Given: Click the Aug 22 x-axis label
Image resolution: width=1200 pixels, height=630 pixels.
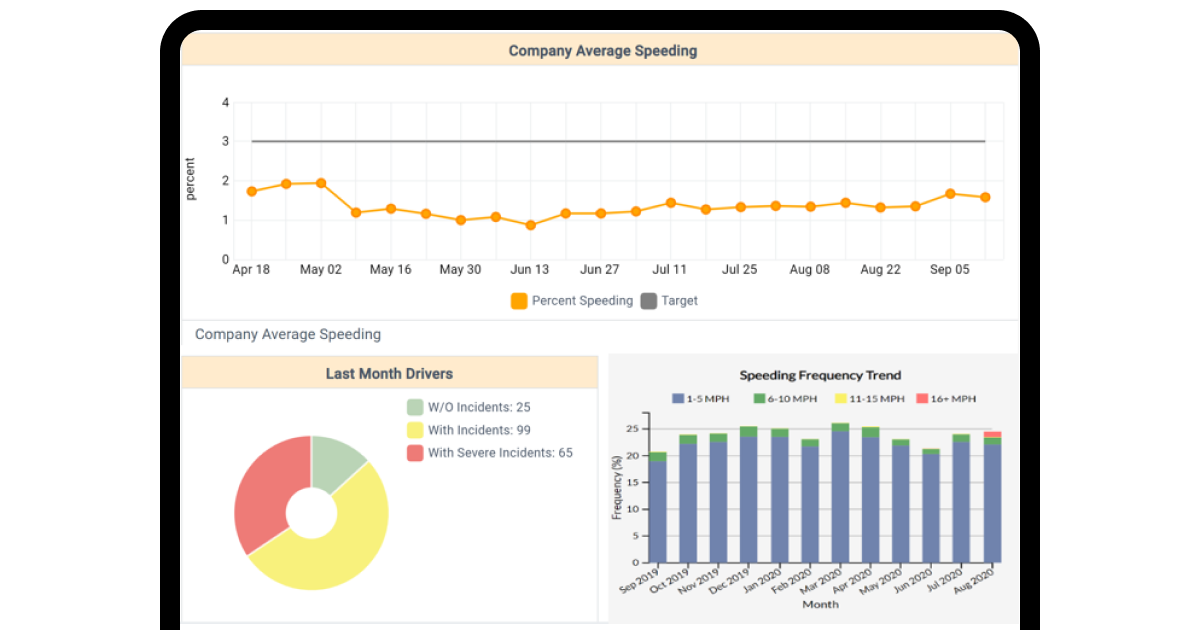Looking at the screenshot, I should pyautogui.click(x=880, y=270).
